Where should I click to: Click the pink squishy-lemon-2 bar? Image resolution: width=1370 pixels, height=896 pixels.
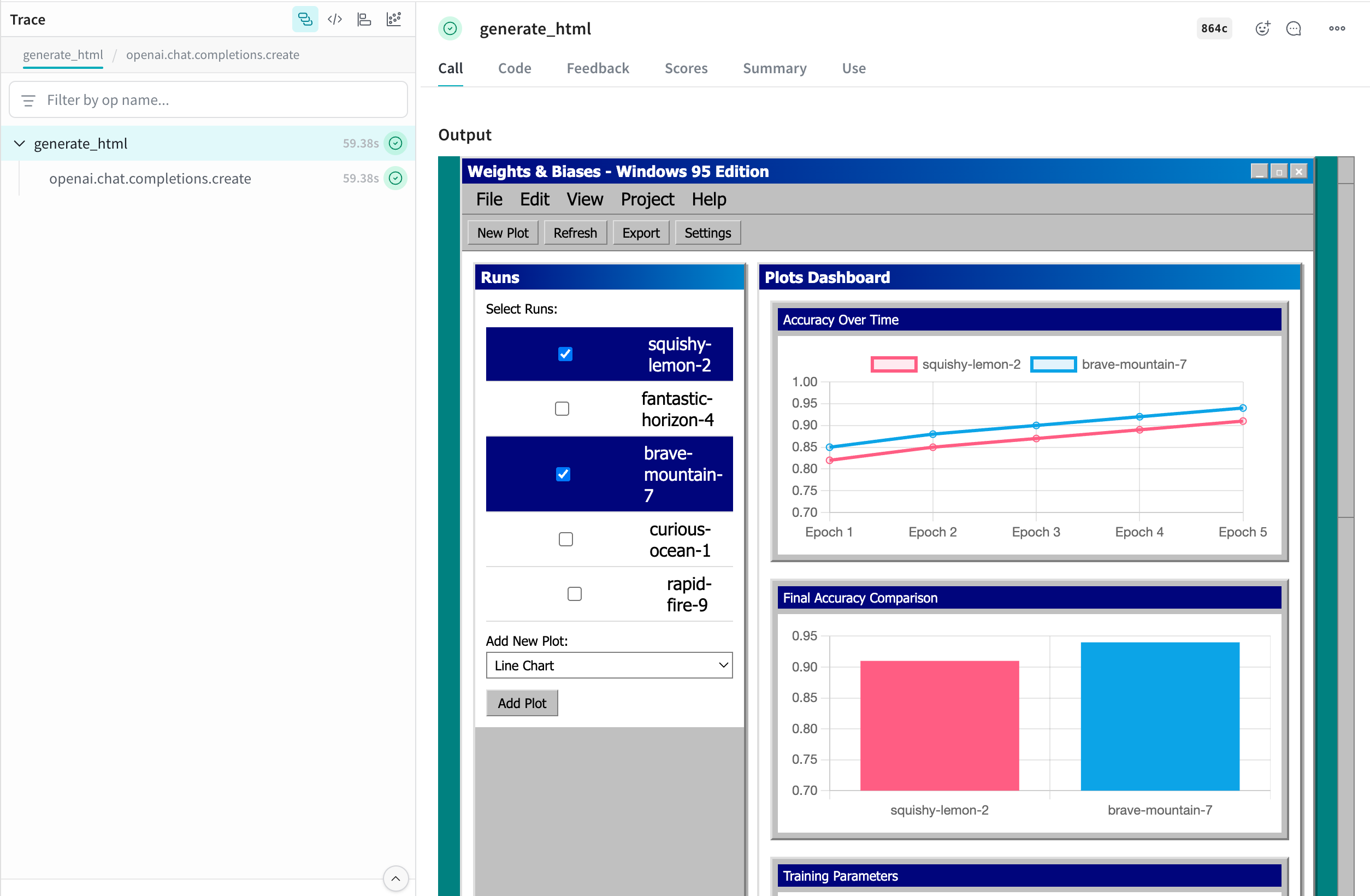(940, 726)
